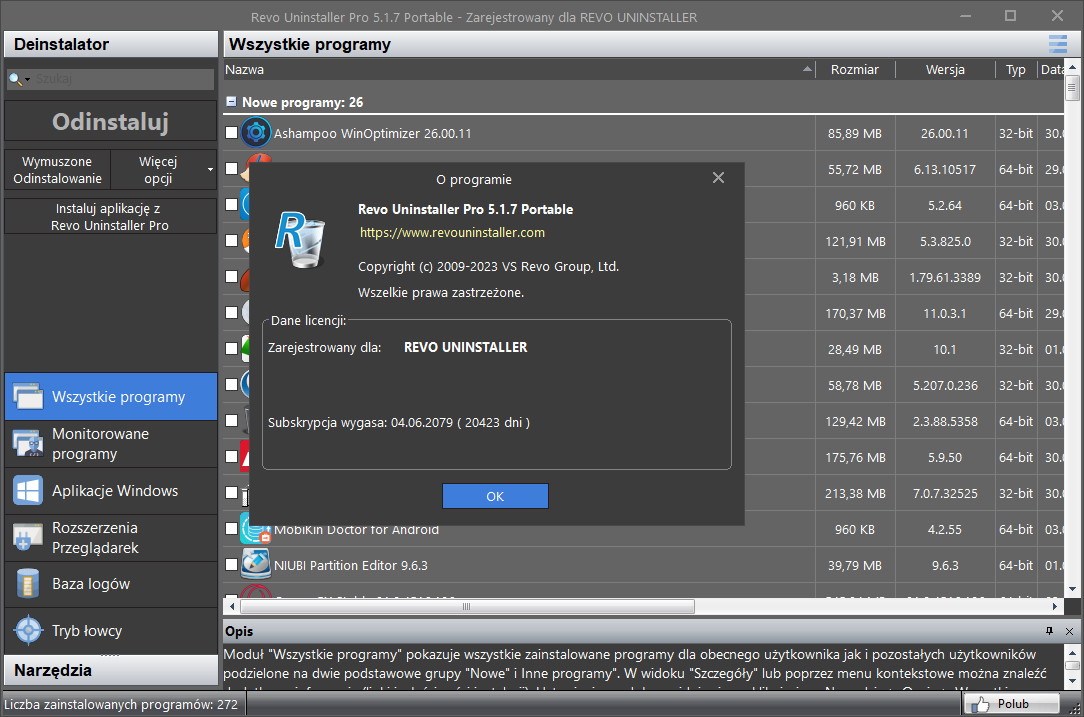1084x717 pixels.
Task: Sort by the Typ column
Action: coord(1016,69)
